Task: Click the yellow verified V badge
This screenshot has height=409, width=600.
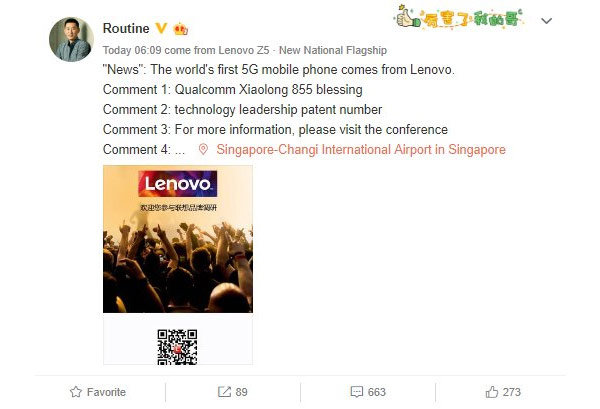Action: pyautogui.click(x=161, y=28)
